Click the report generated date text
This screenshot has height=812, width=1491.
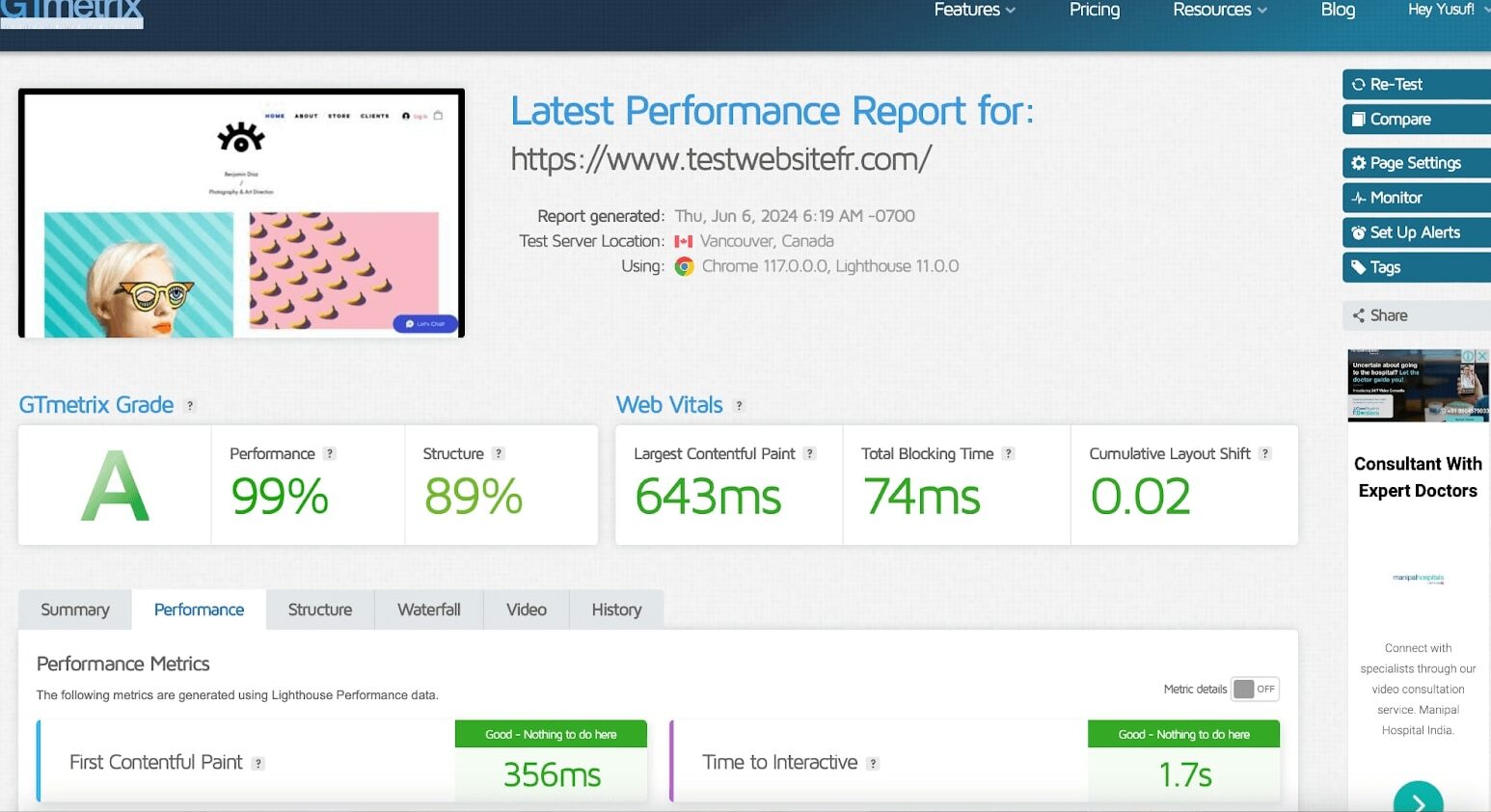pyautogui.click(x=795, y=216)
